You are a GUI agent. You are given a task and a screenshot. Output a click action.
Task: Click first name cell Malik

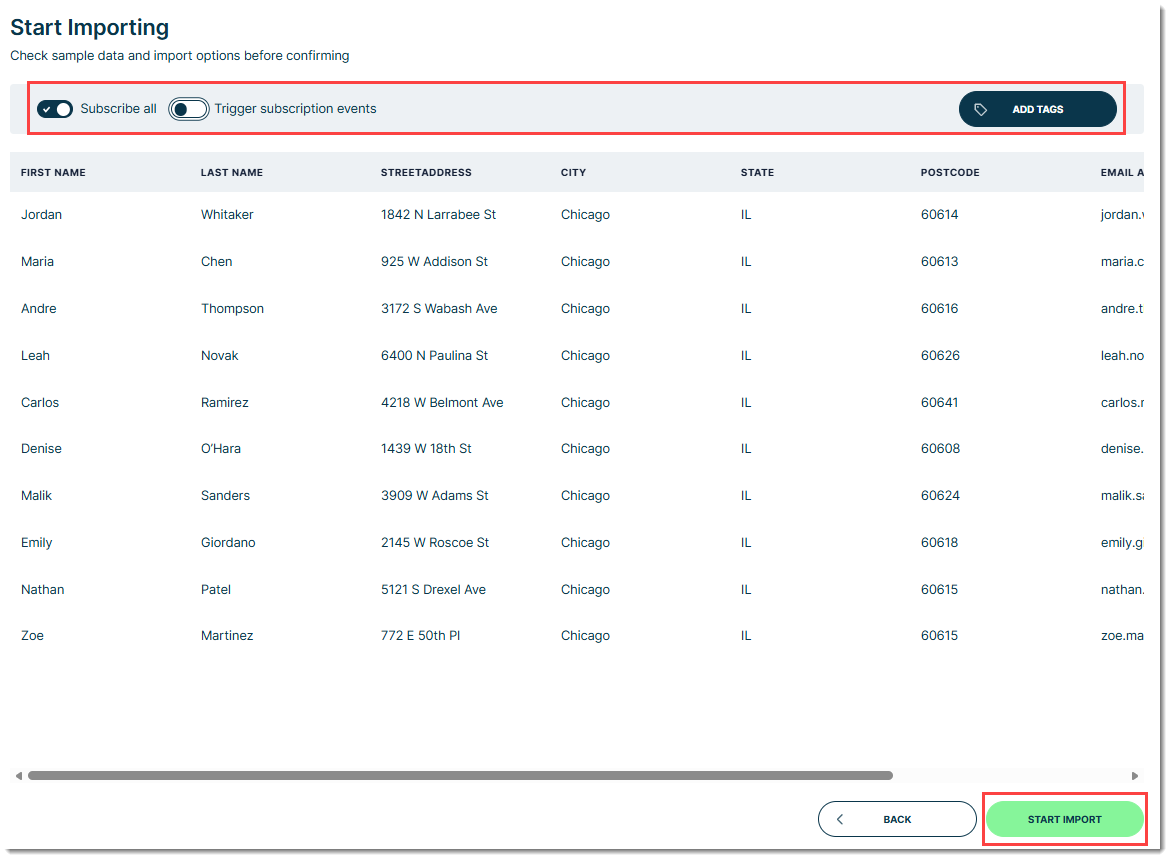click(x=37, y=496)
